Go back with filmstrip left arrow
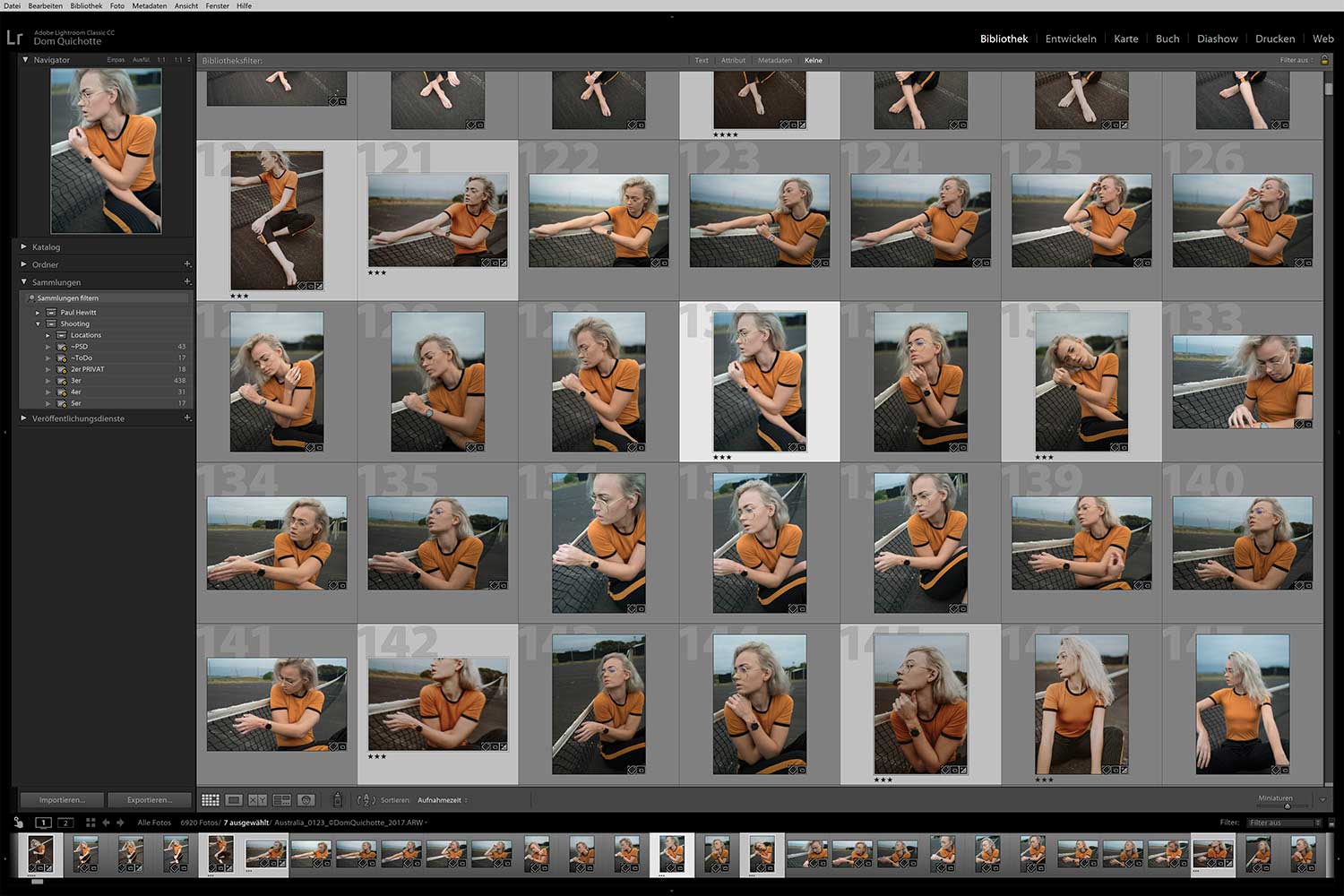Viewport: 1344px width, 896px height. pyautogui.click(x=106, y=823)
